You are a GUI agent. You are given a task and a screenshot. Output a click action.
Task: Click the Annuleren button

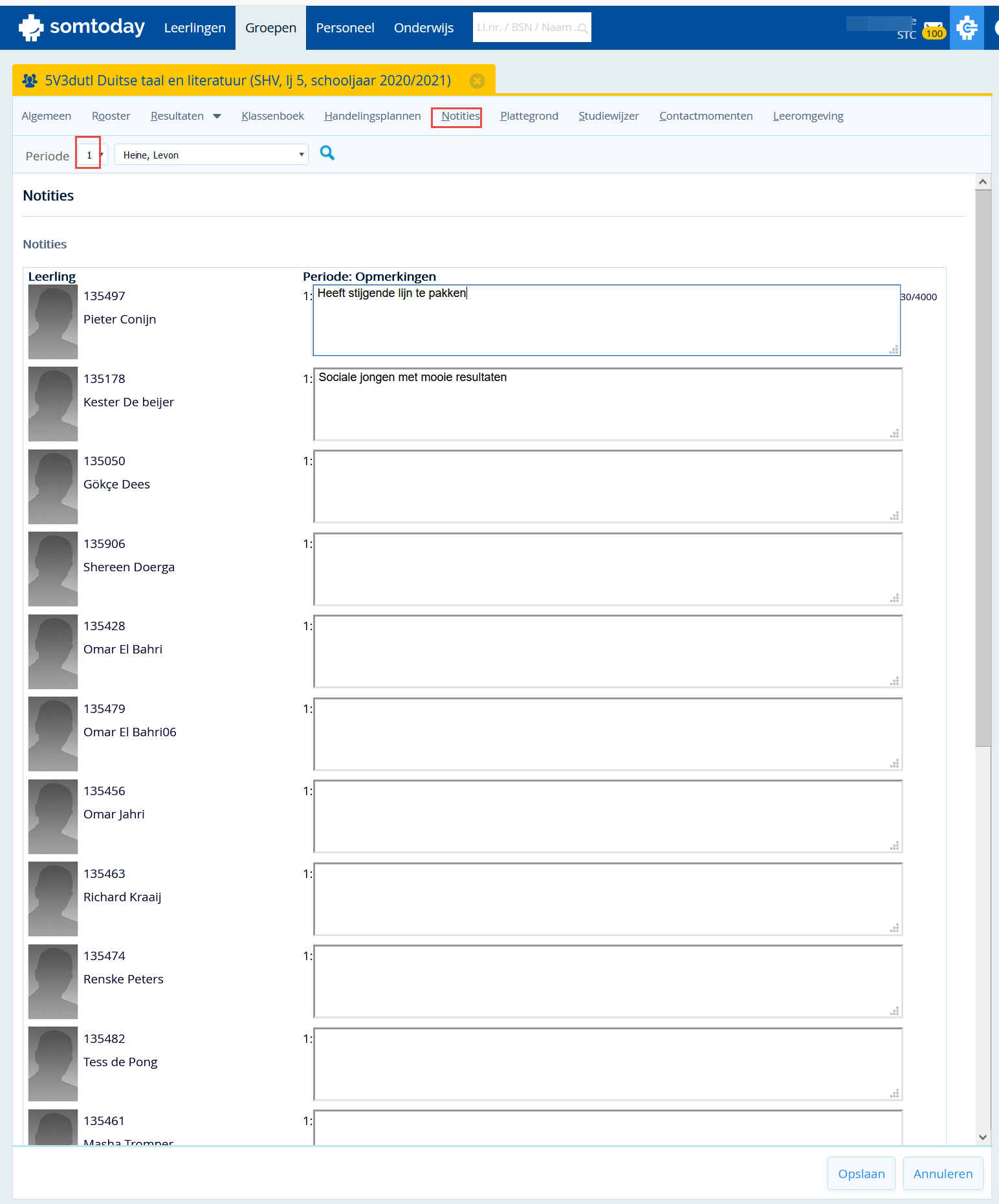[943, 1174]
